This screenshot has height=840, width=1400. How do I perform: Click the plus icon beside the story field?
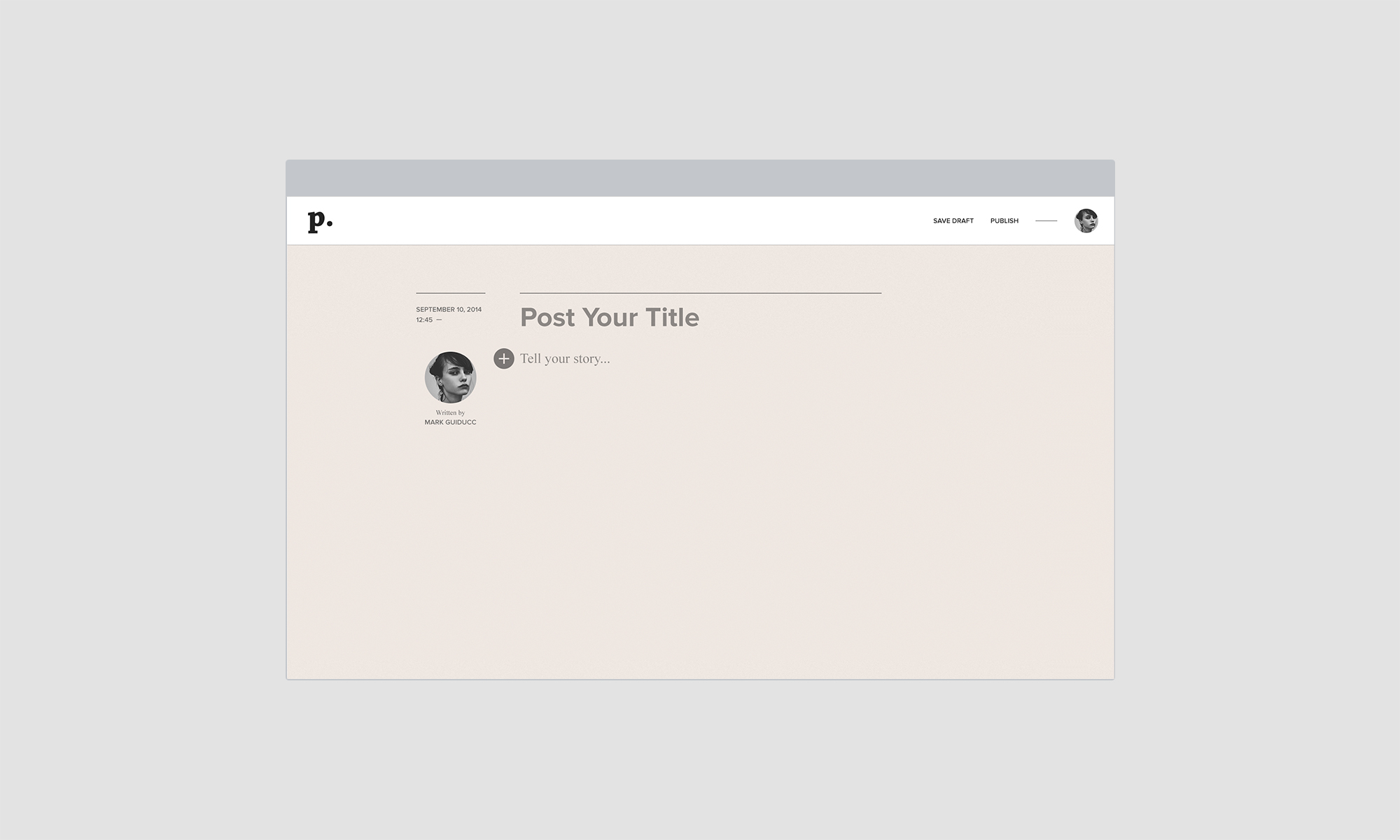tap(504, 358)
